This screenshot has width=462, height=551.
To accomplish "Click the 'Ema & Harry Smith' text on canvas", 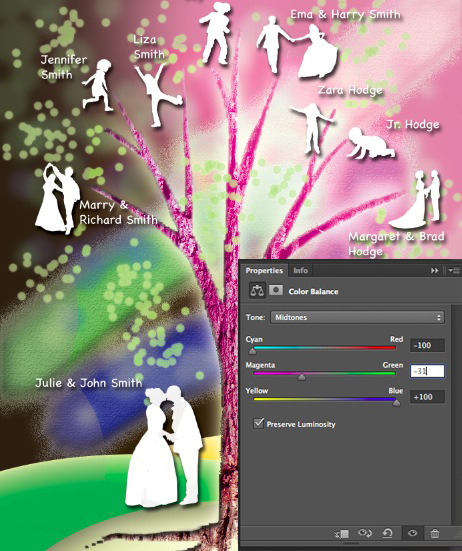I will tap(345, 14).
